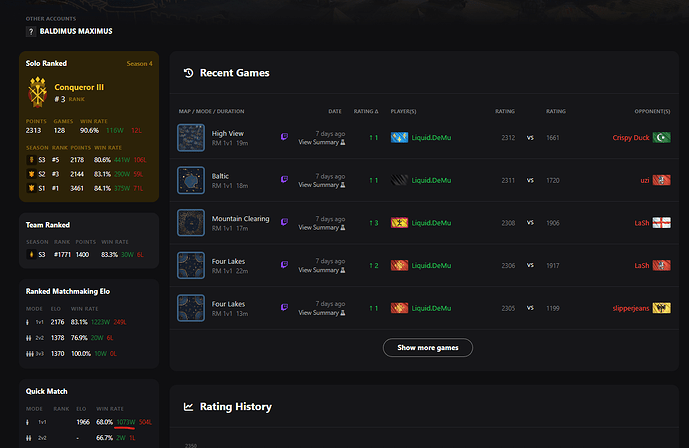
Task: Open opponent slipperjeans' profile
Action: 631,308
